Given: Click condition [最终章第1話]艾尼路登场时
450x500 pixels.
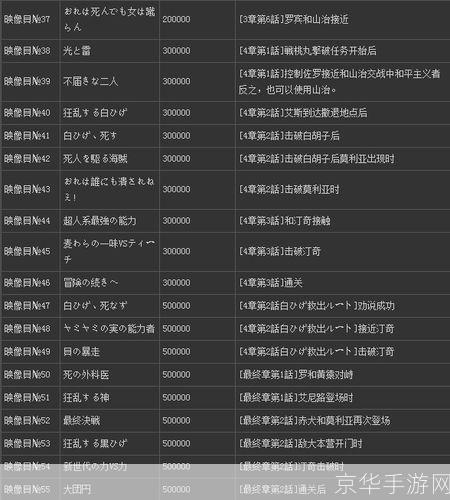Looking at the screenshot, I should (296, 398).
